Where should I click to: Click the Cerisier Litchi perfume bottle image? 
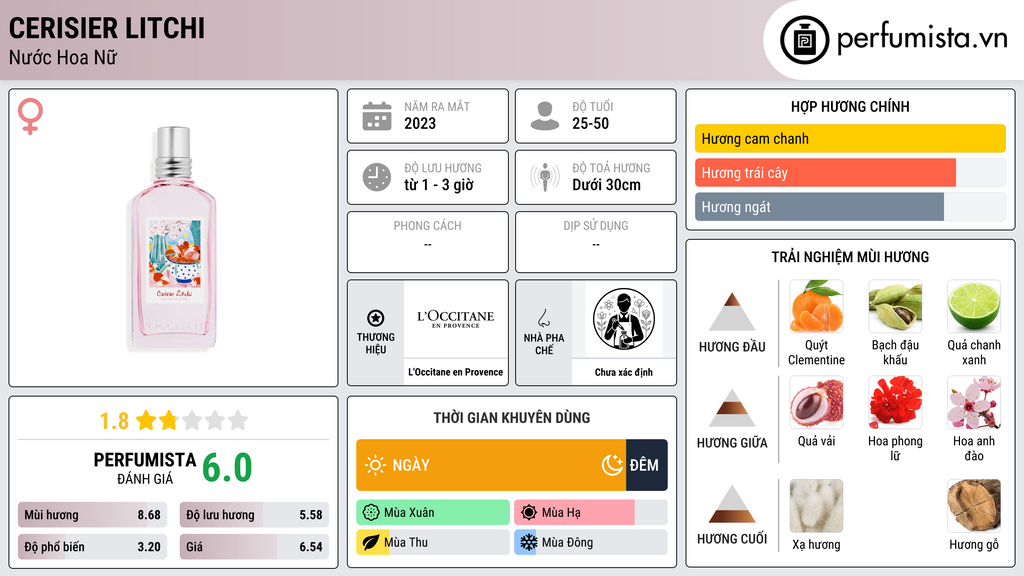(x=173, y=238)
